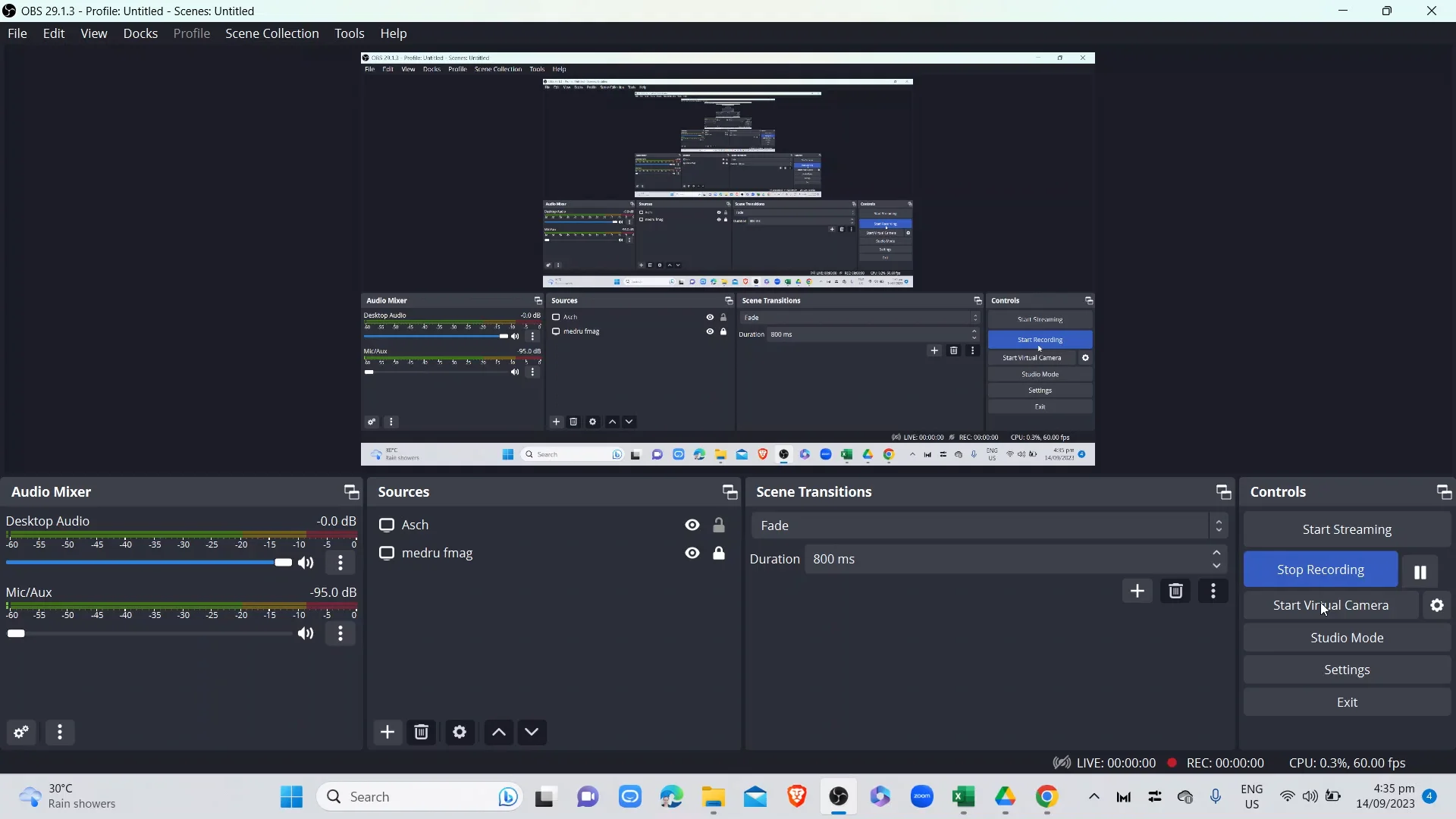Open Virtual Camera configuration gear
The height and width of the screenshot is (819, 1456).
(1438, 605)
